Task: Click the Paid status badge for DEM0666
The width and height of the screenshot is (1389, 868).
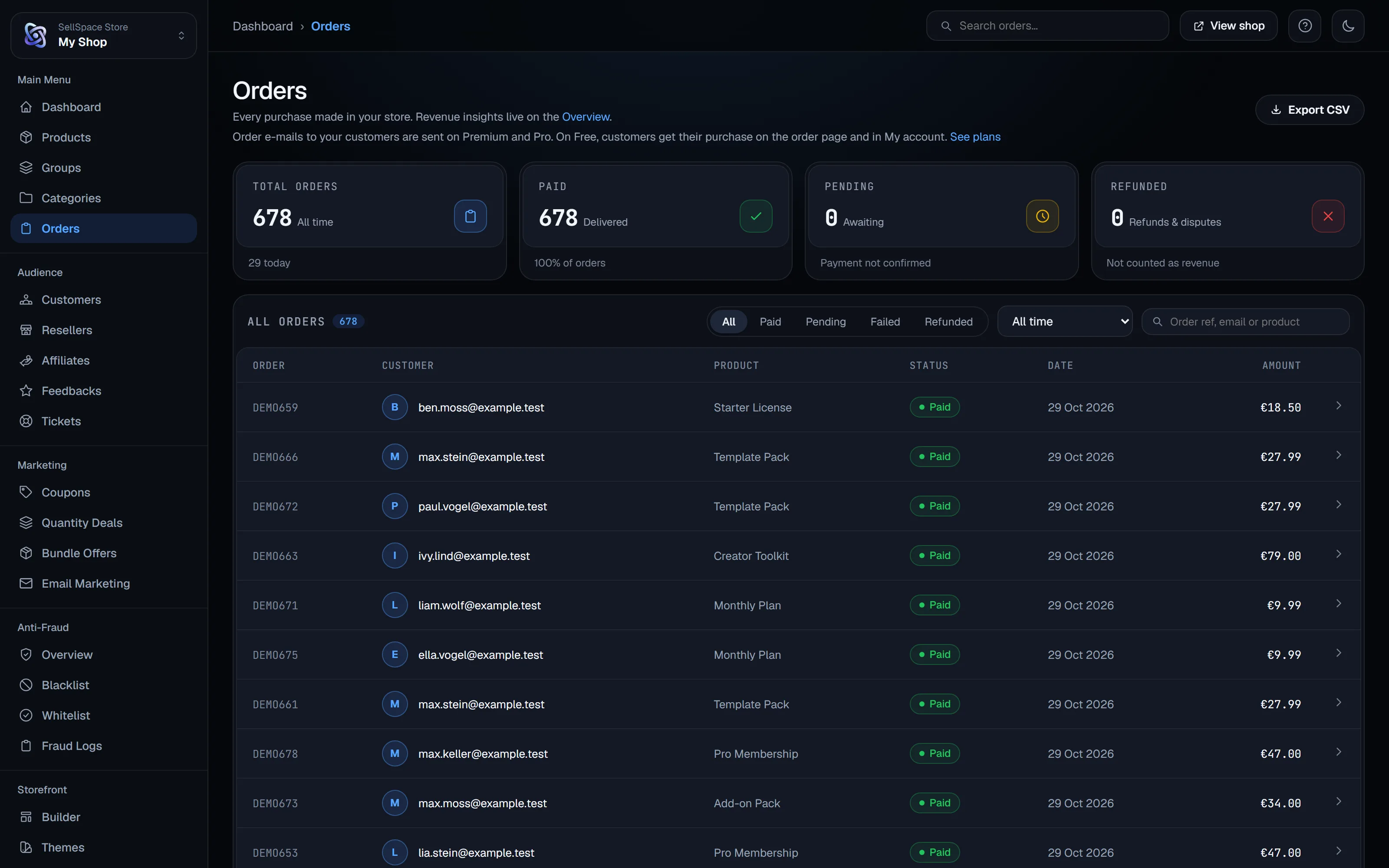Action: (935, 457)
